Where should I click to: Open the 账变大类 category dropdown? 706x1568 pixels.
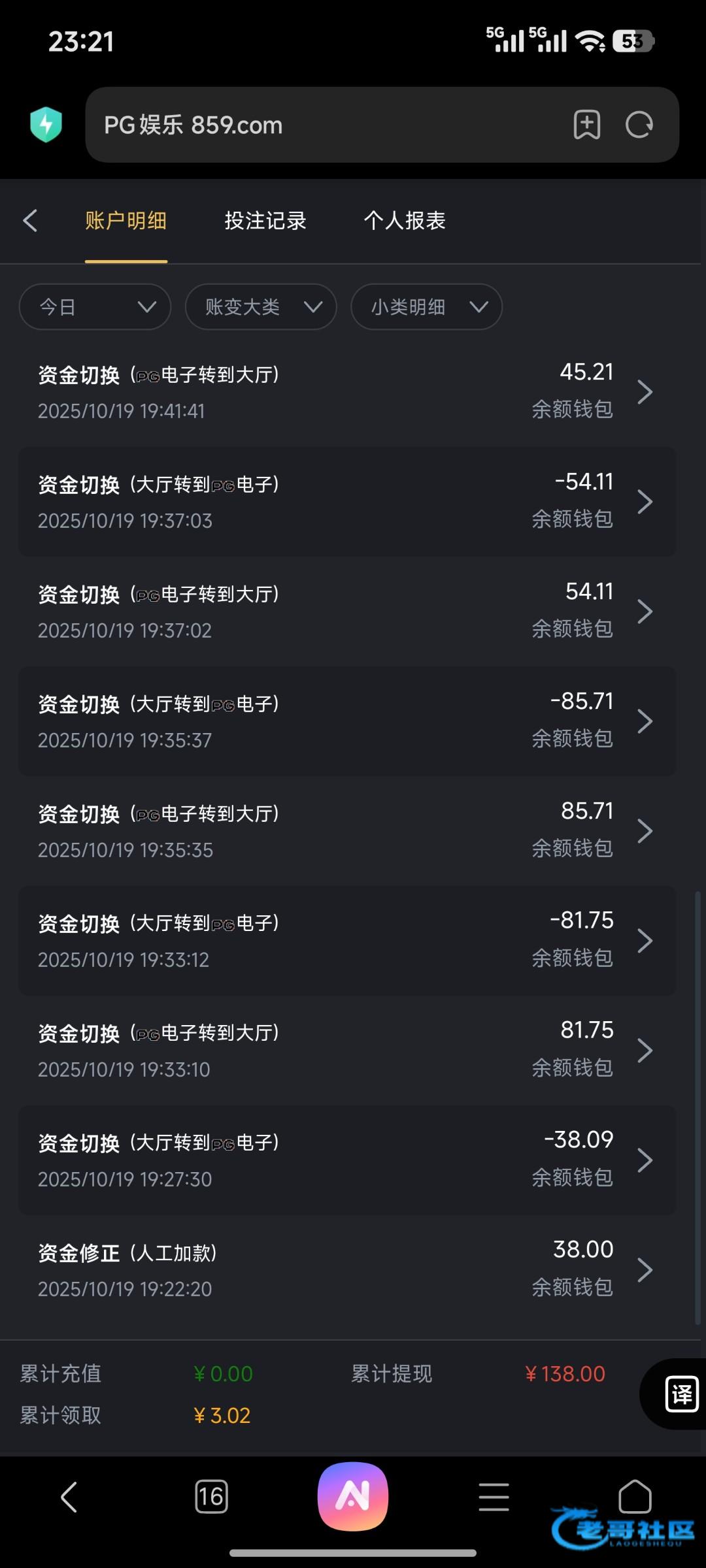tap(261, 306)
